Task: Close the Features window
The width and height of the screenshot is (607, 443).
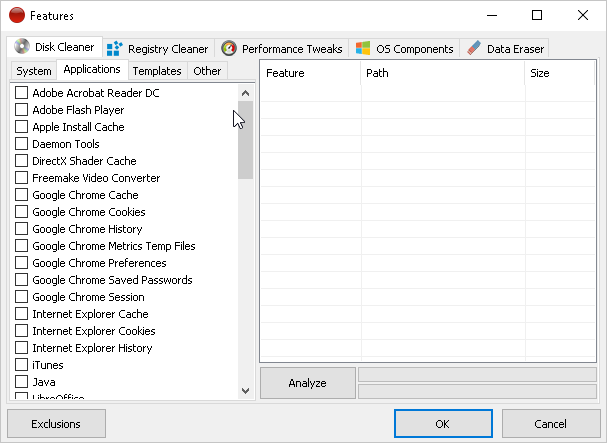Action: (583, 15)
